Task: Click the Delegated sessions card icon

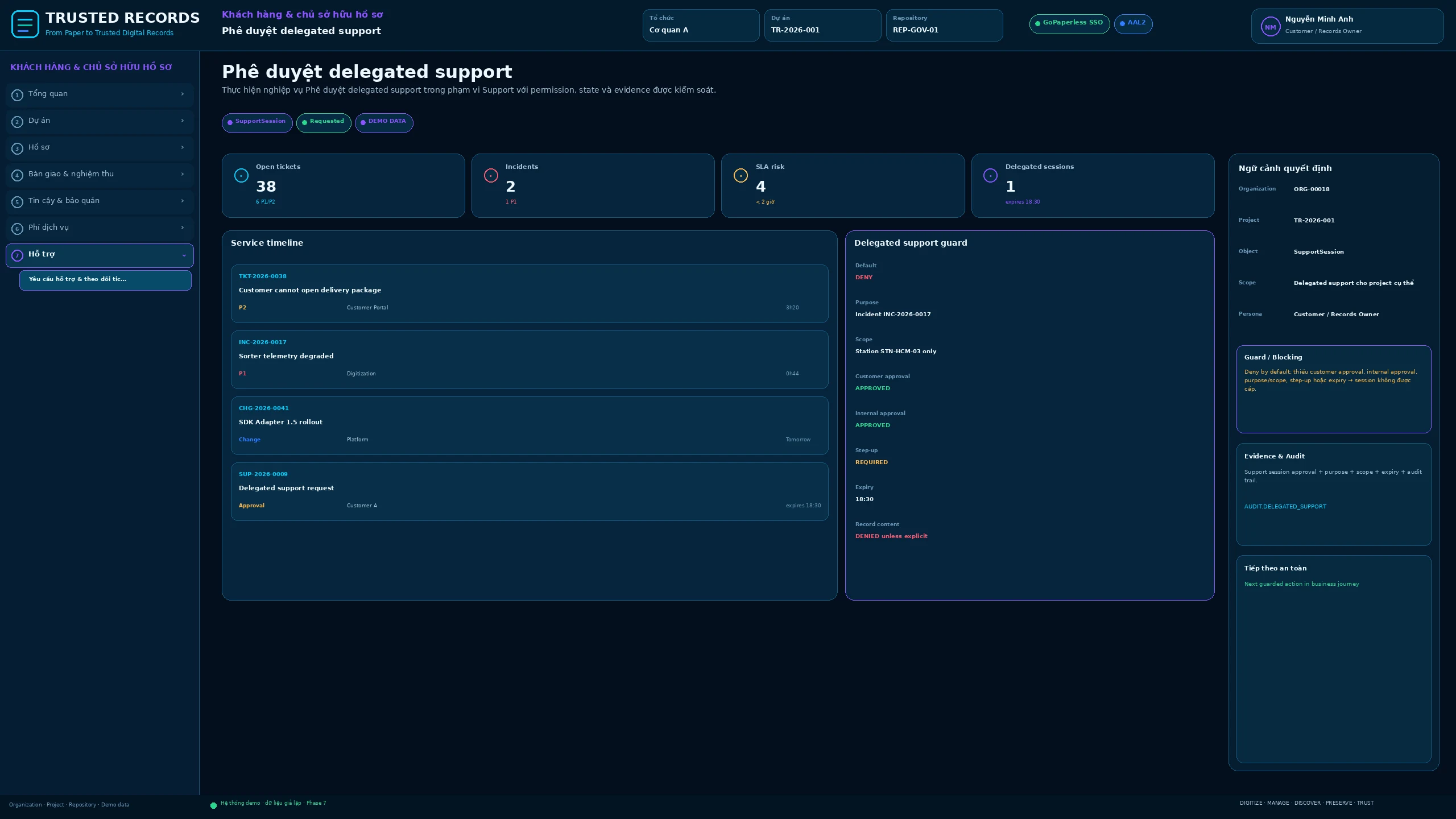Action: (x=990, y=176)
